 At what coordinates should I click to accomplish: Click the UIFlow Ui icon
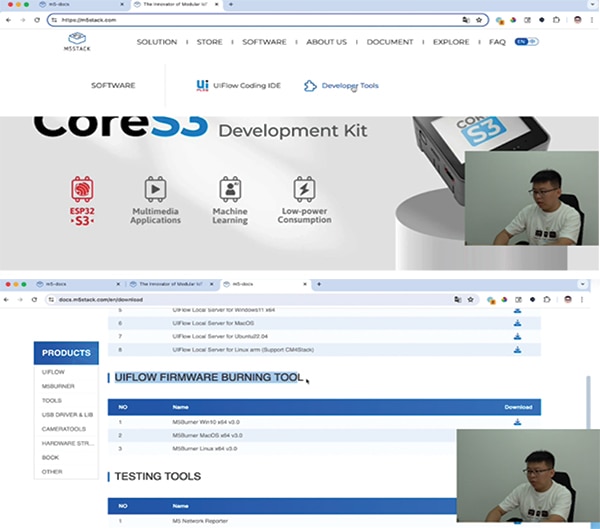click(202, 85)
